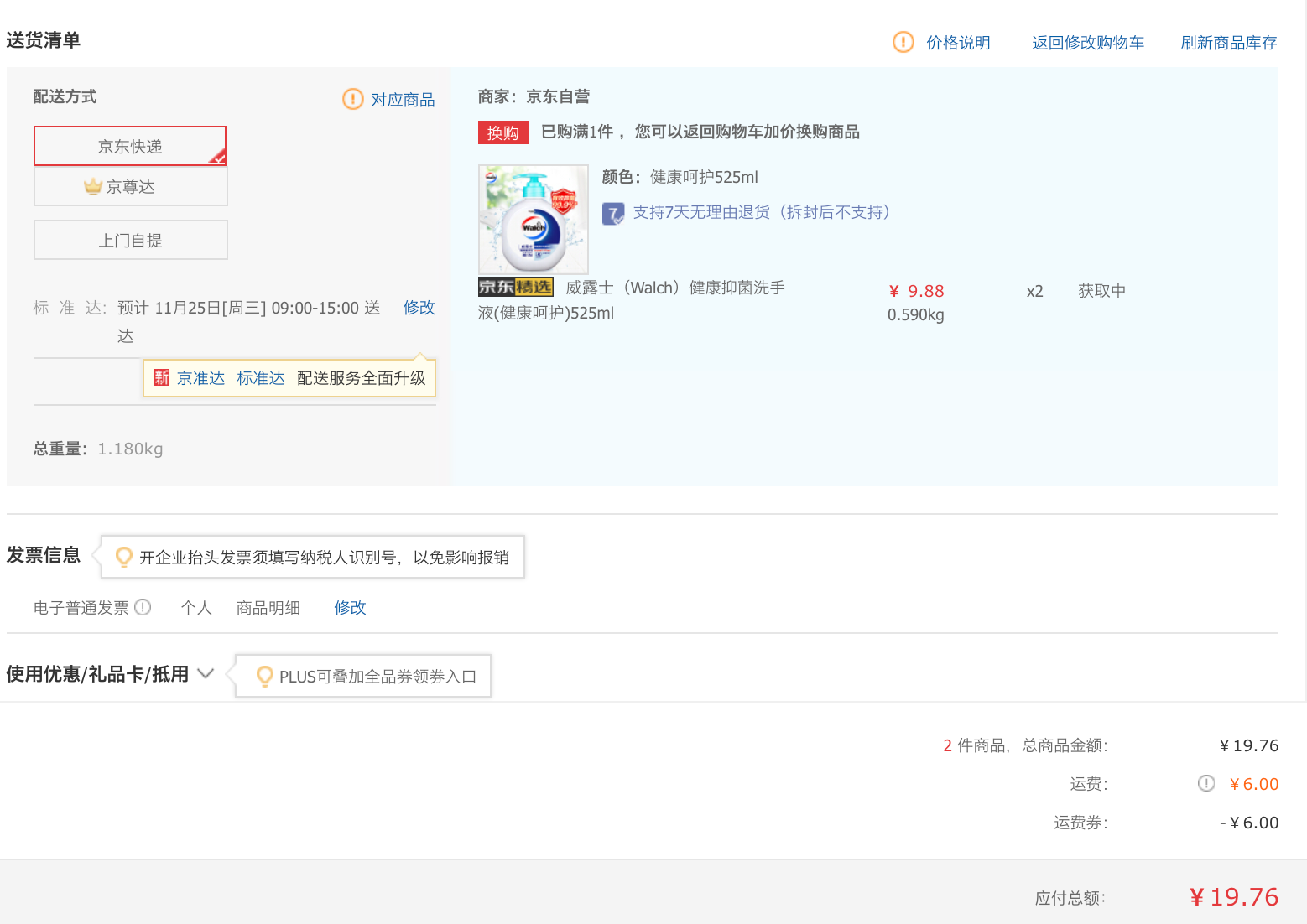Click the shipping fee info icon
Viewport: 1307px width, 924px height.
[1206, 783]
